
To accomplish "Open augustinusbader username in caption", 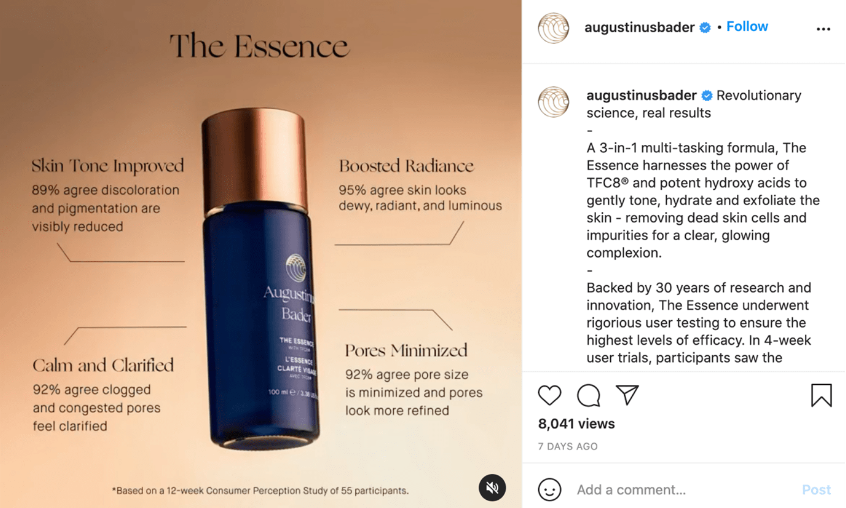I will [x=642, y=95].
